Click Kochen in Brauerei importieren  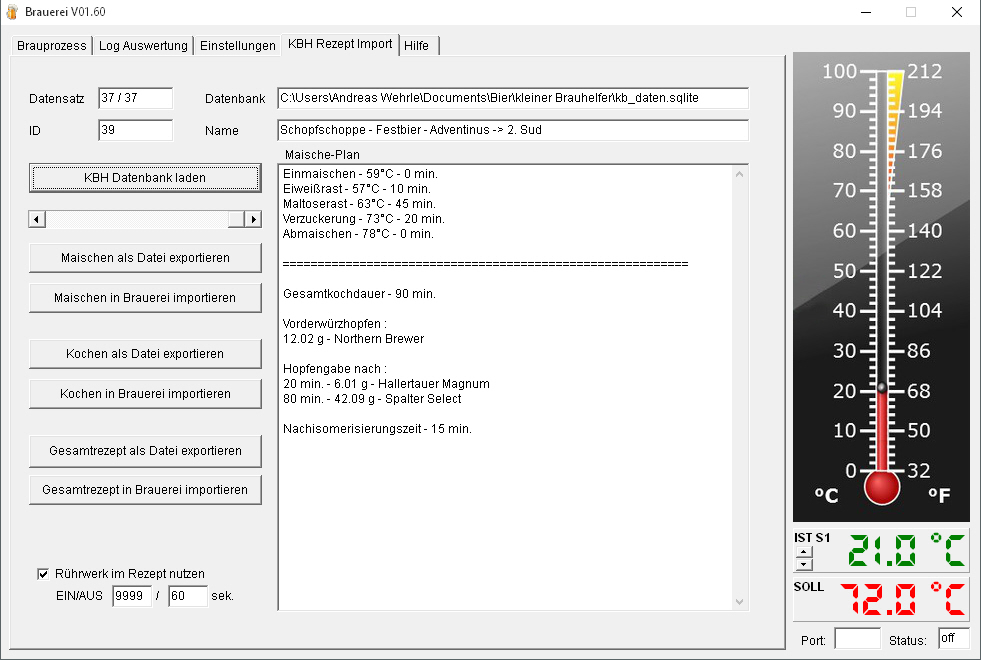tap(145, 394)
